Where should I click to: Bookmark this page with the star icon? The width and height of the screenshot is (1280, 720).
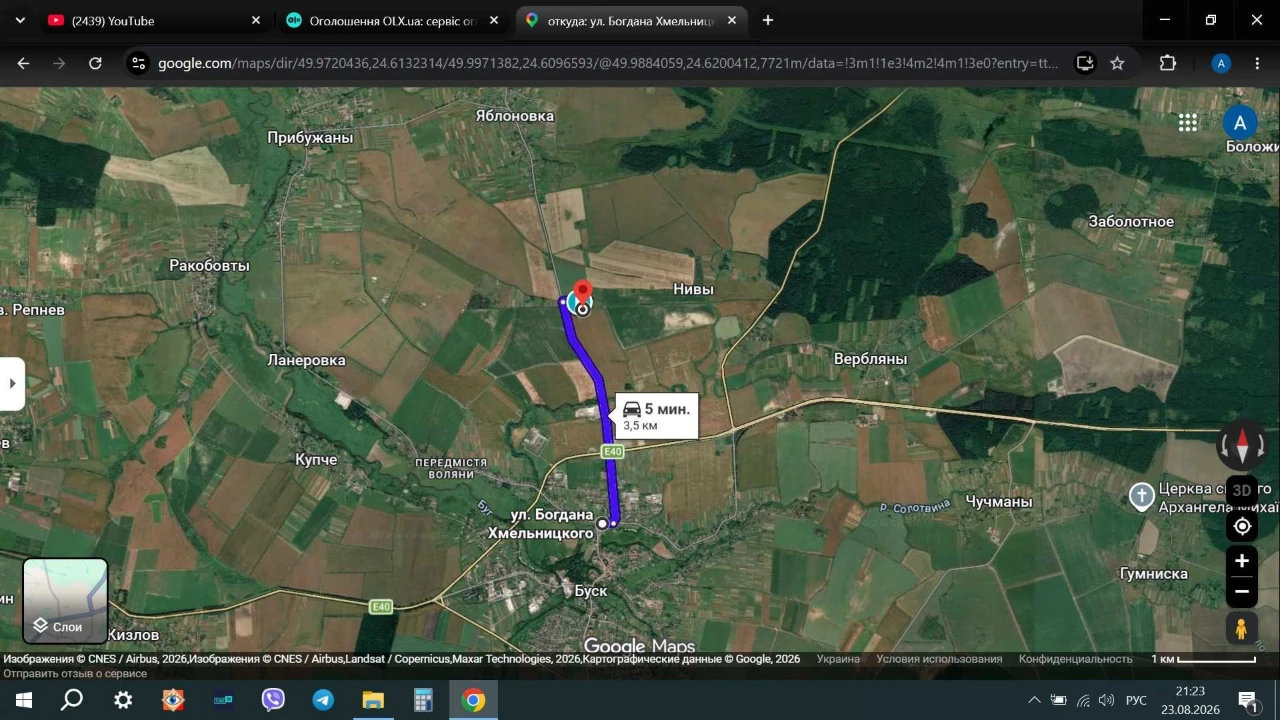pyautogui.click(x=1117, y=63)
